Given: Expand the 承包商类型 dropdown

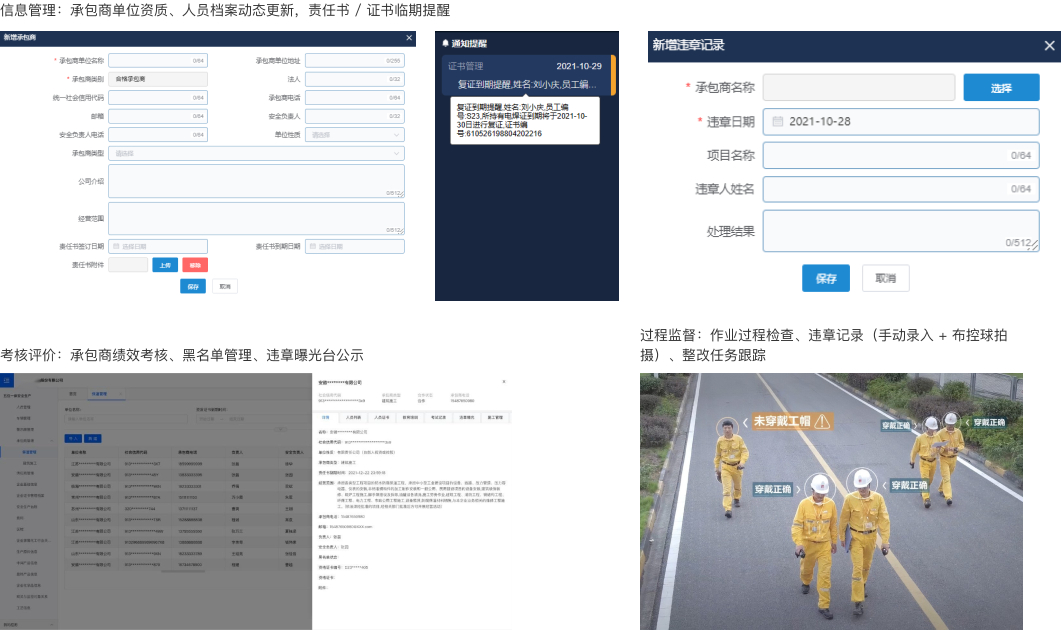Looking at the screenshot, I should pyautogui.click(x=256, y=154).
